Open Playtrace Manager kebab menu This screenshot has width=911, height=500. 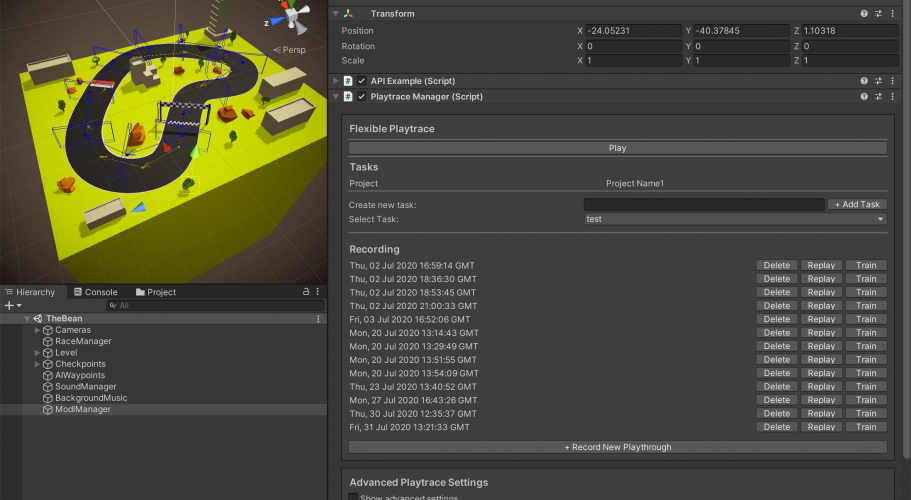coord(893,96)
